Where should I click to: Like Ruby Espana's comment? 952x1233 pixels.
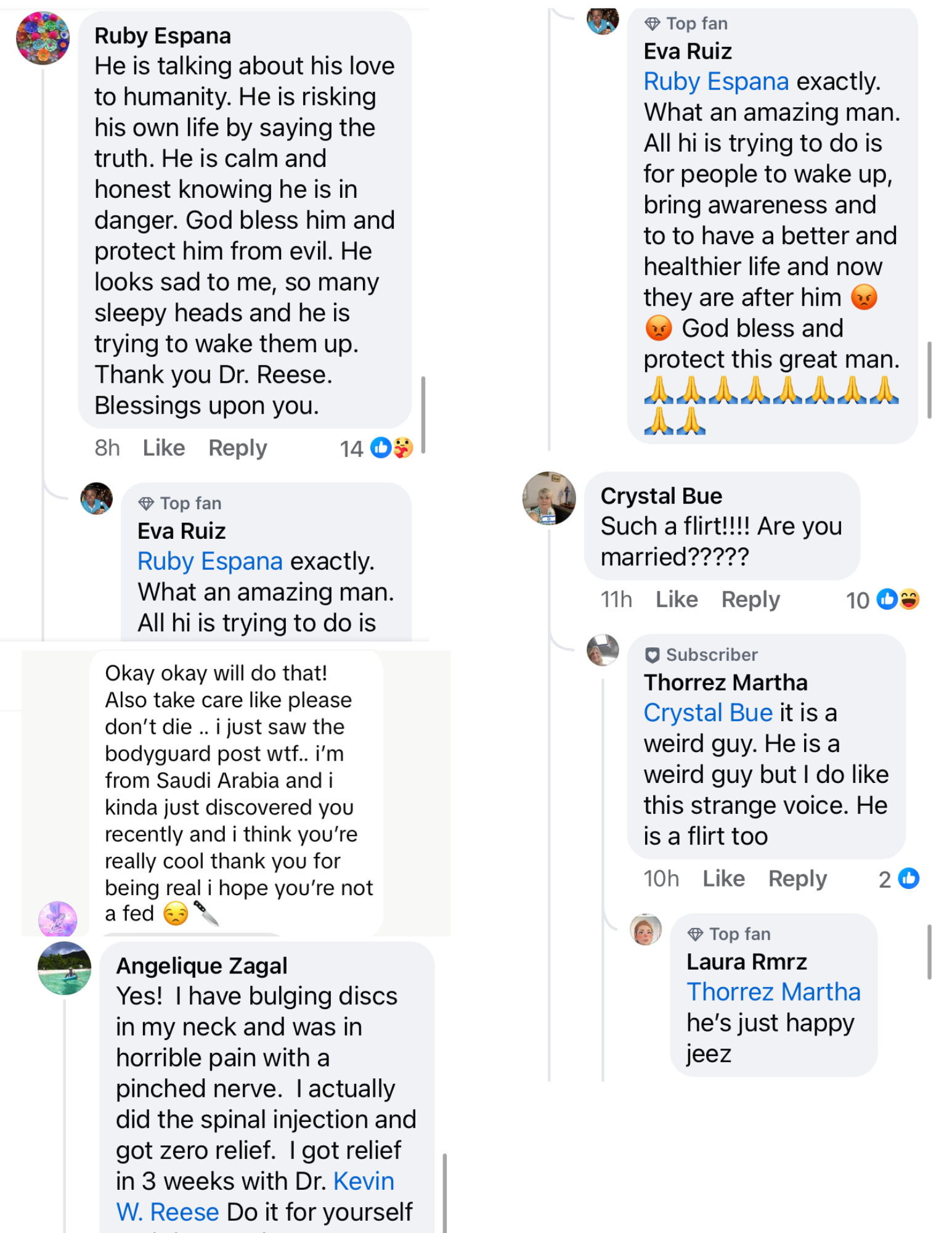pyautogui.click(x=164, y=448)
